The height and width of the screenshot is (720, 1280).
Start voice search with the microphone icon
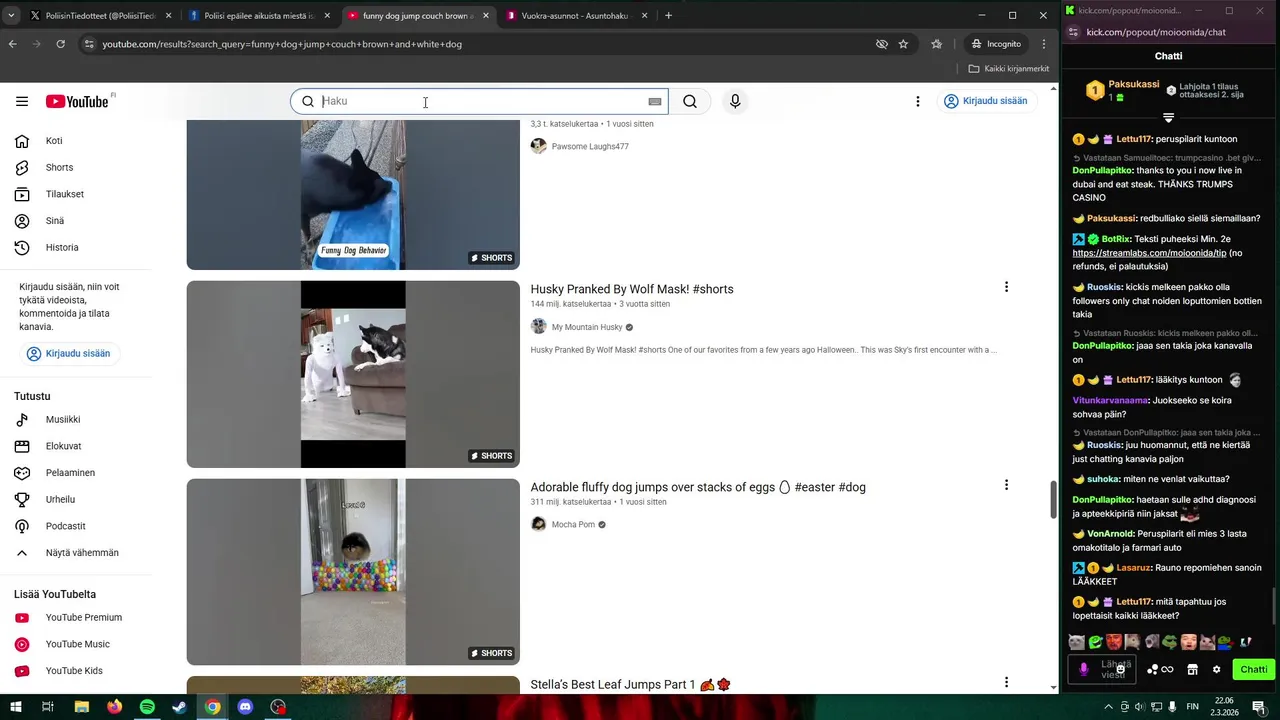[735, 101]
